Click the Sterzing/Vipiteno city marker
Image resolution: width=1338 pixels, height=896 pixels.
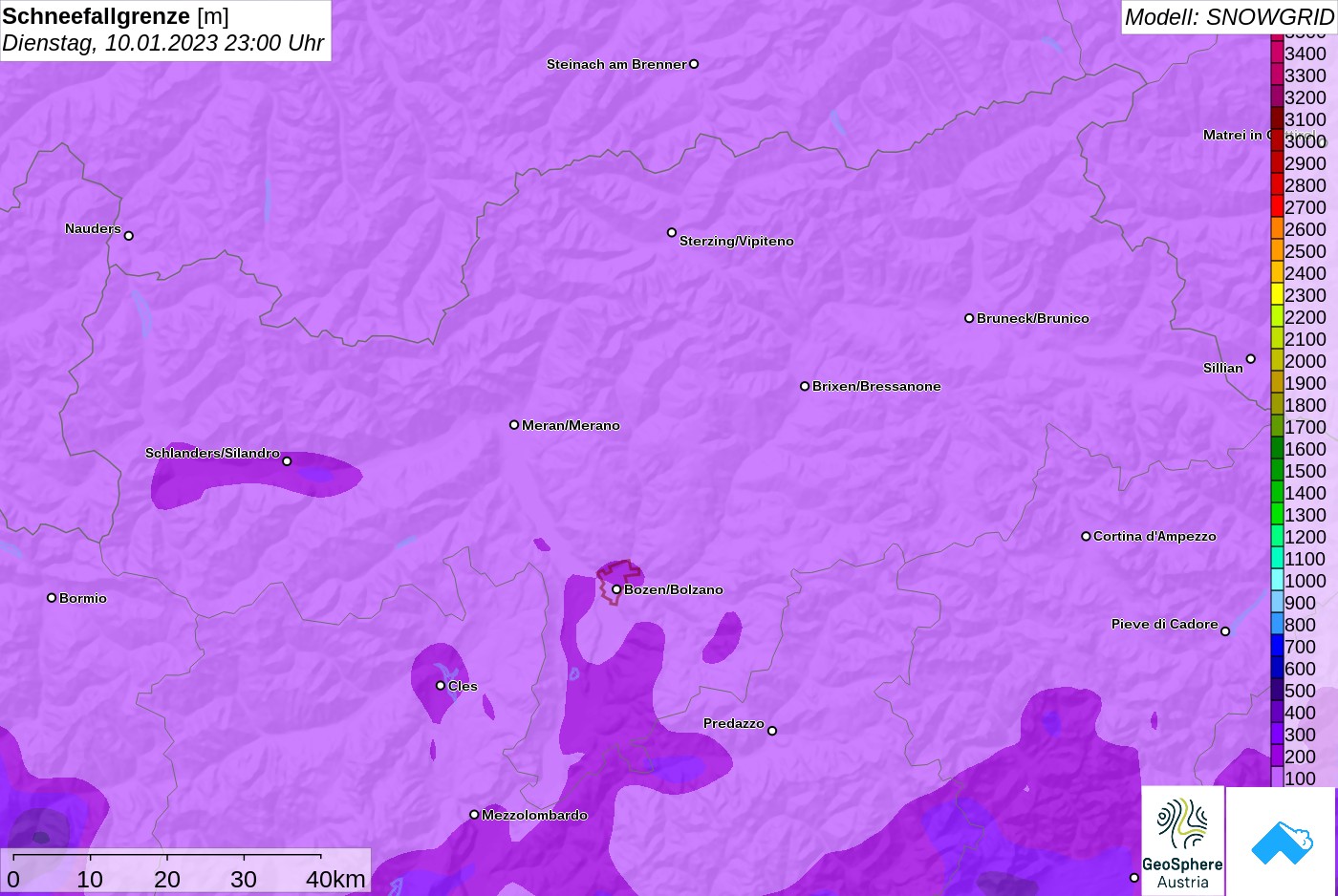pyautogui.click(x=672, y=232)
